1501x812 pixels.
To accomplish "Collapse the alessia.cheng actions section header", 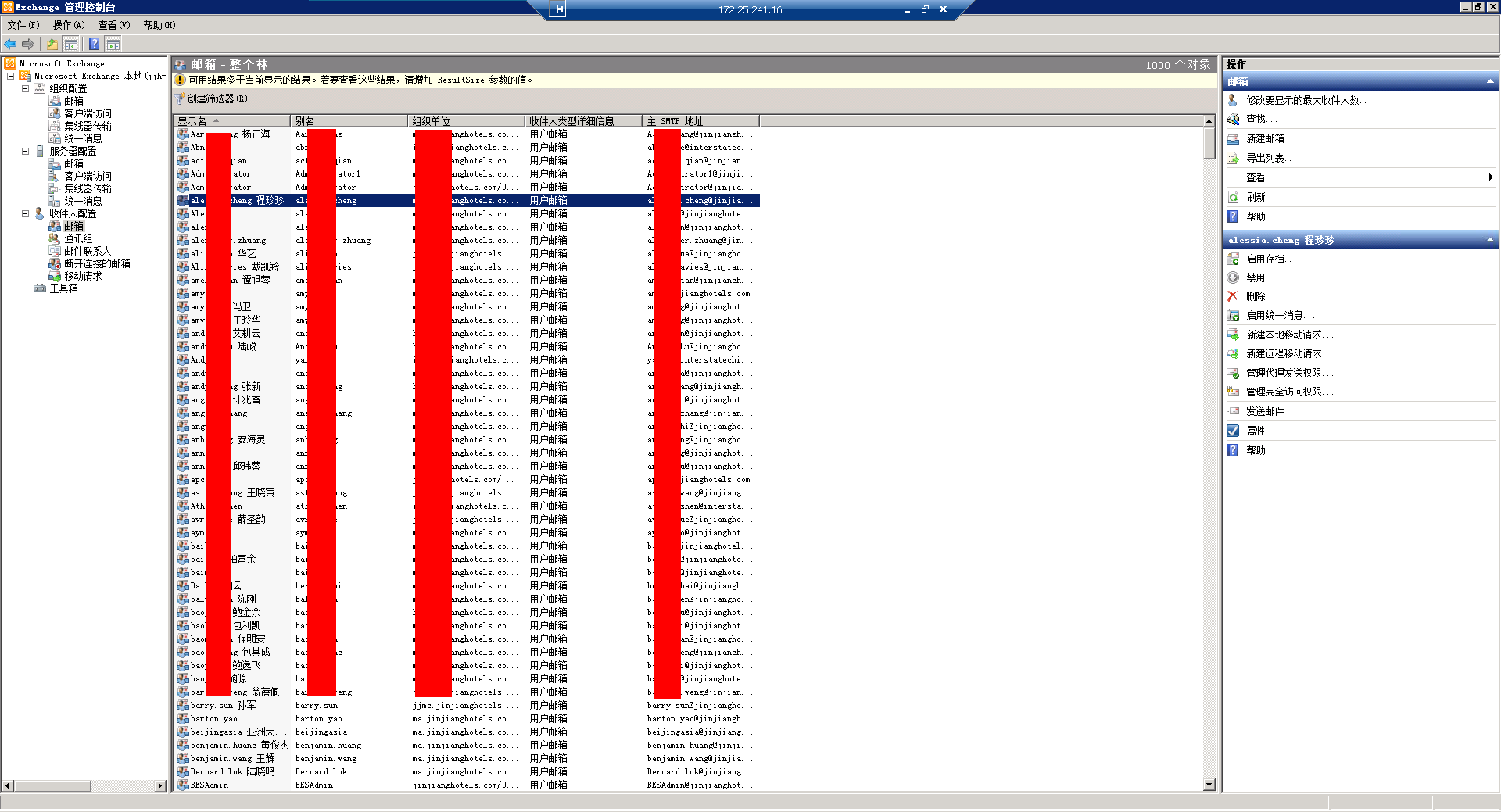I will coord(1490,240).
